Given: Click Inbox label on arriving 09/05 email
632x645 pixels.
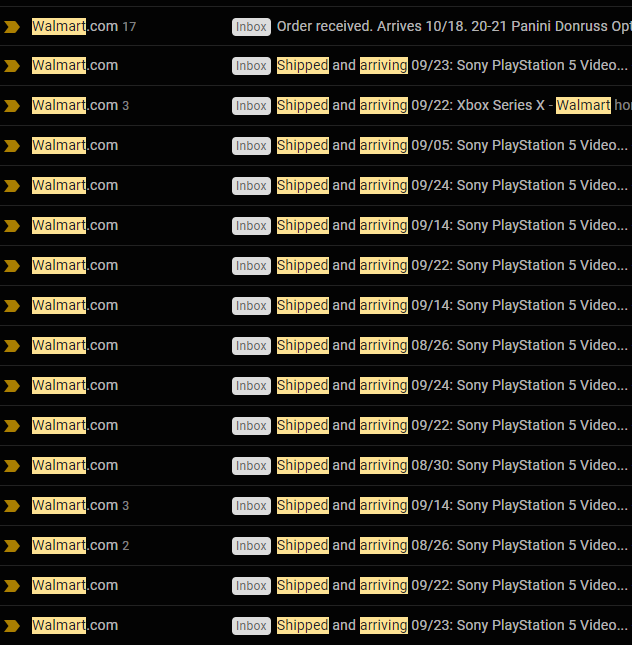Looking at the screenshot, I should 251,146.
